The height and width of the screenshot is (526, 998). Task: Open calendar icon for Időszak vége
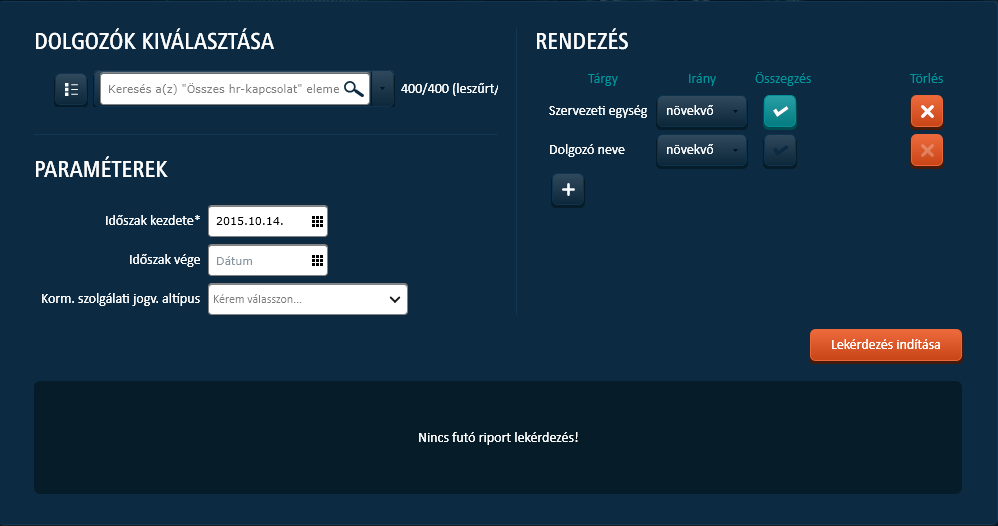(x=317, y=260)
